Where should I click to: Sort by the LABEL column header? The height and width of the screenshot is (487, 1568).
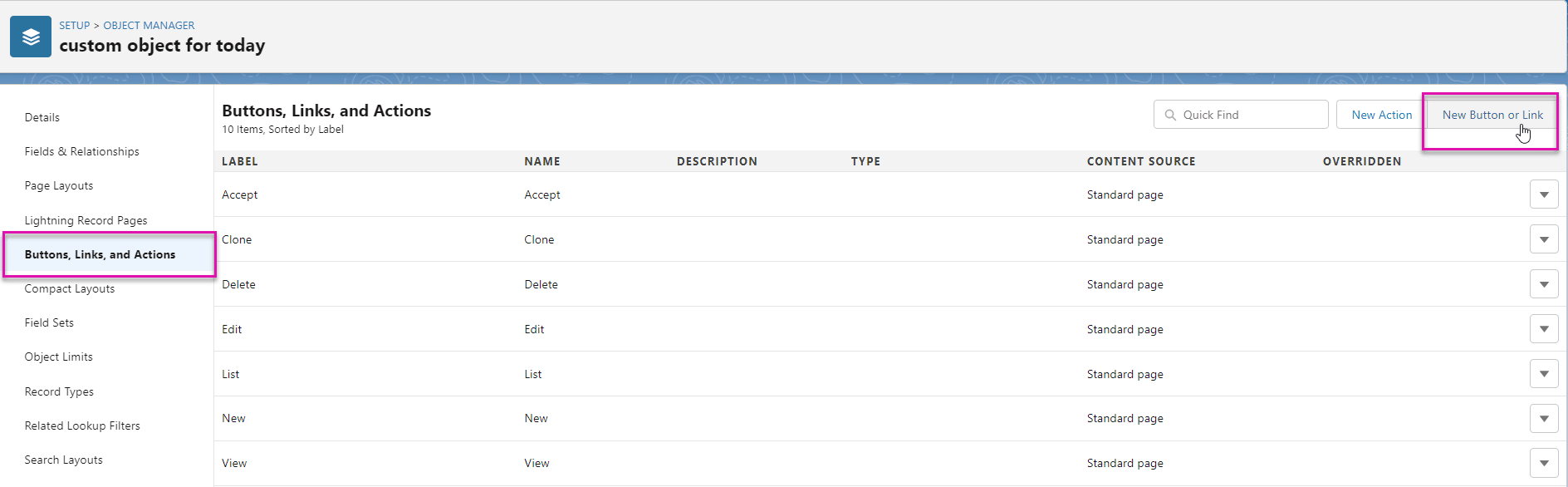tap(240, 161)
